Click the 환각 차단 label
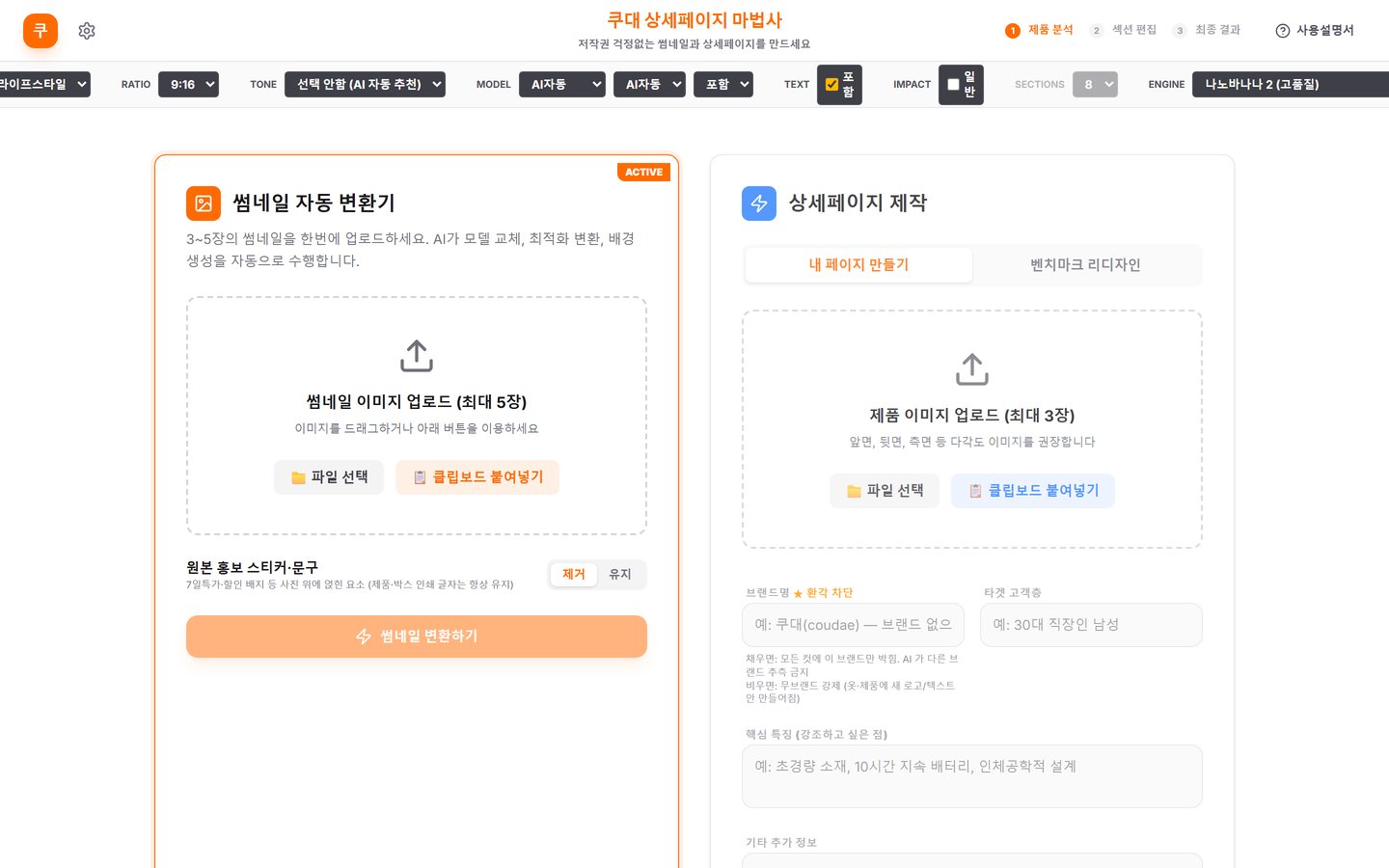This screenshot has height=868, width=1389. click(830, 593)
